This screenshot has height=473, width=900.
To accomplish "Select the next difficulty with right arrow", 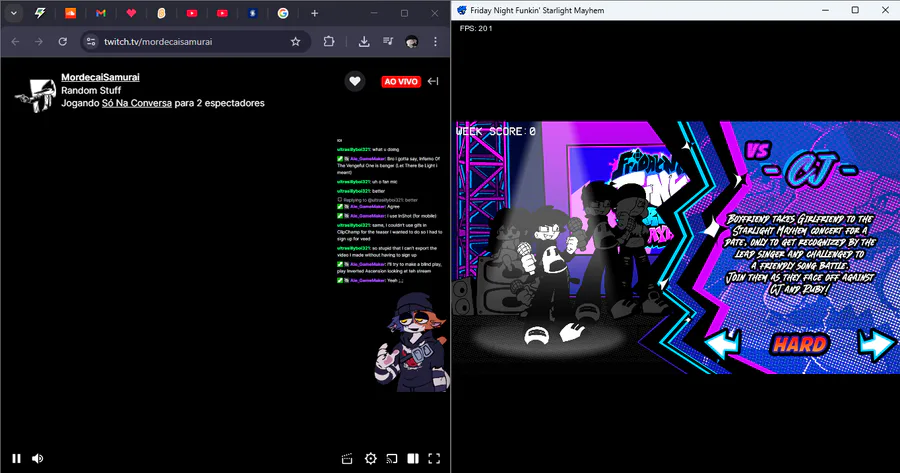I will coord(876,343).
